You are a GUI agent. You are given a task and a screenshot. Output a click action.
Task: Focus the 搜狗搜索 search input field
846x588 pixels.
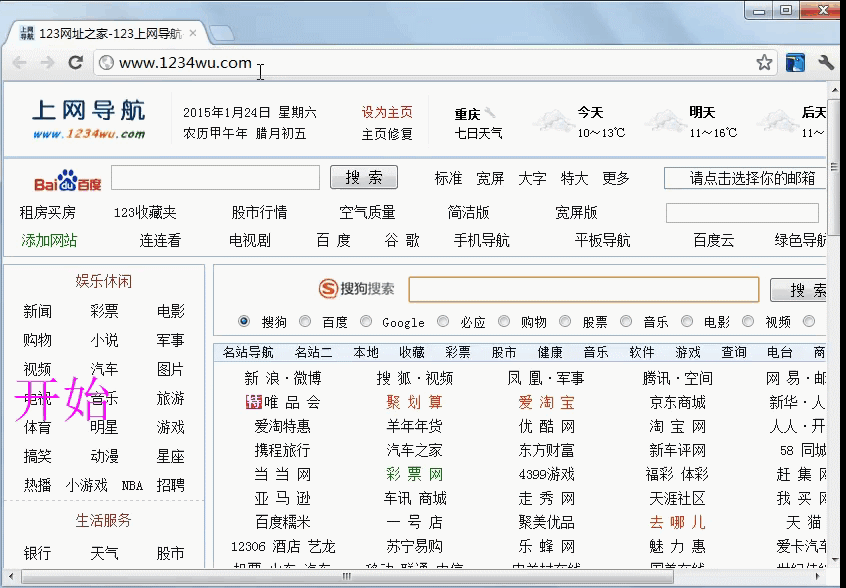click(584, 290)
